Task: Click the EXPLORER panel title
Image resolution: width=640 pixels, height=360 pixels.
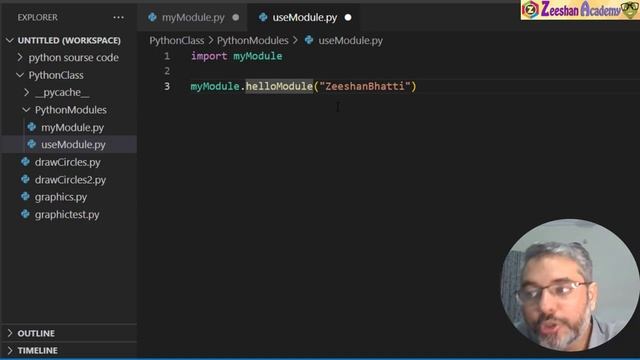Action: 38,18
